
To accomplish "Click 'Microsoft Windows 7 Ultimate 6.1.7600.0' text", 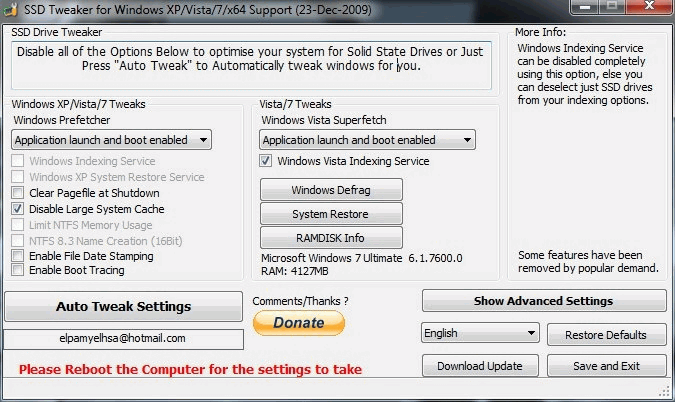I will [362, 258].
